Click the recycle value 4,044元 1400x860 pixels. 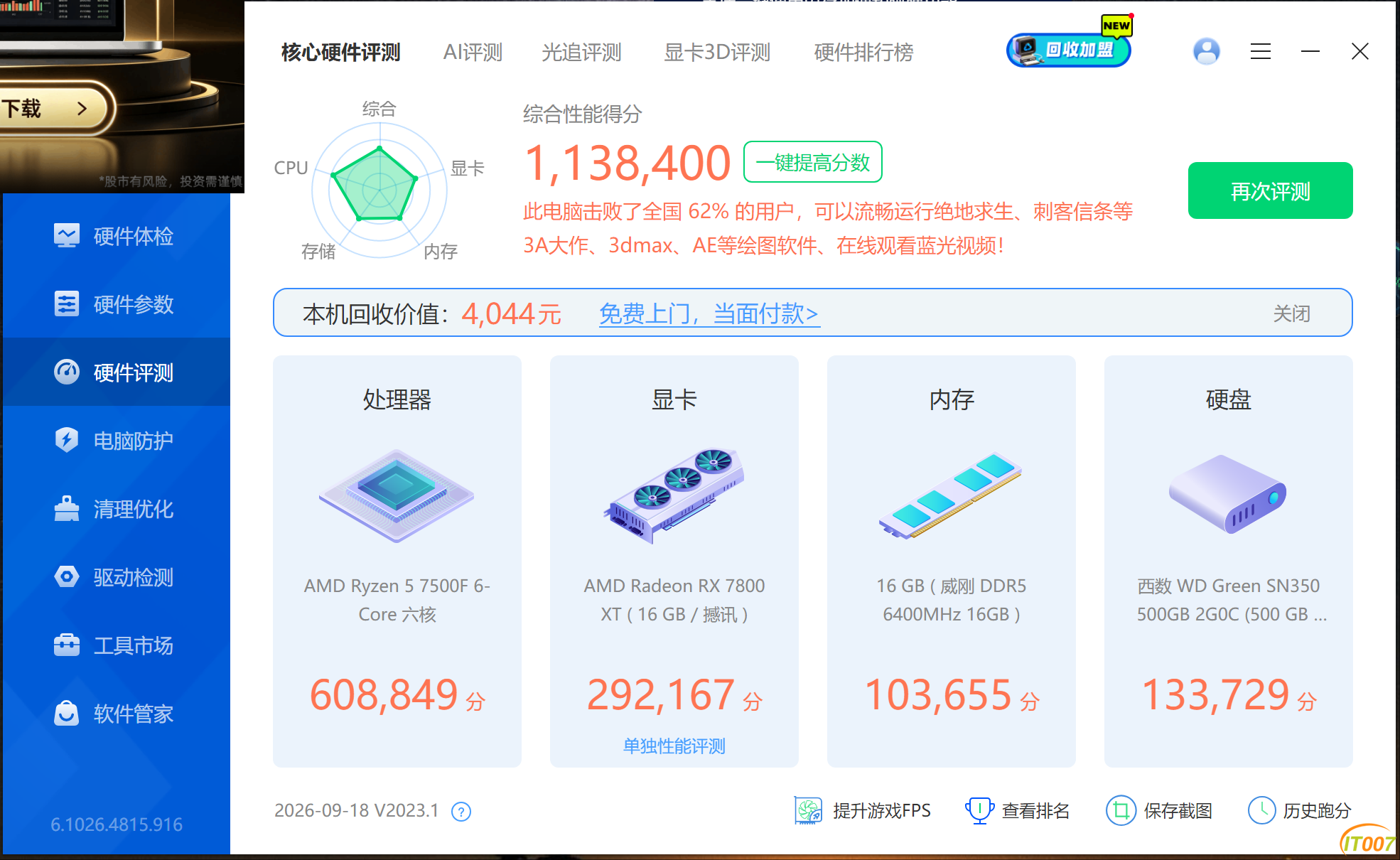click(511, 313)
